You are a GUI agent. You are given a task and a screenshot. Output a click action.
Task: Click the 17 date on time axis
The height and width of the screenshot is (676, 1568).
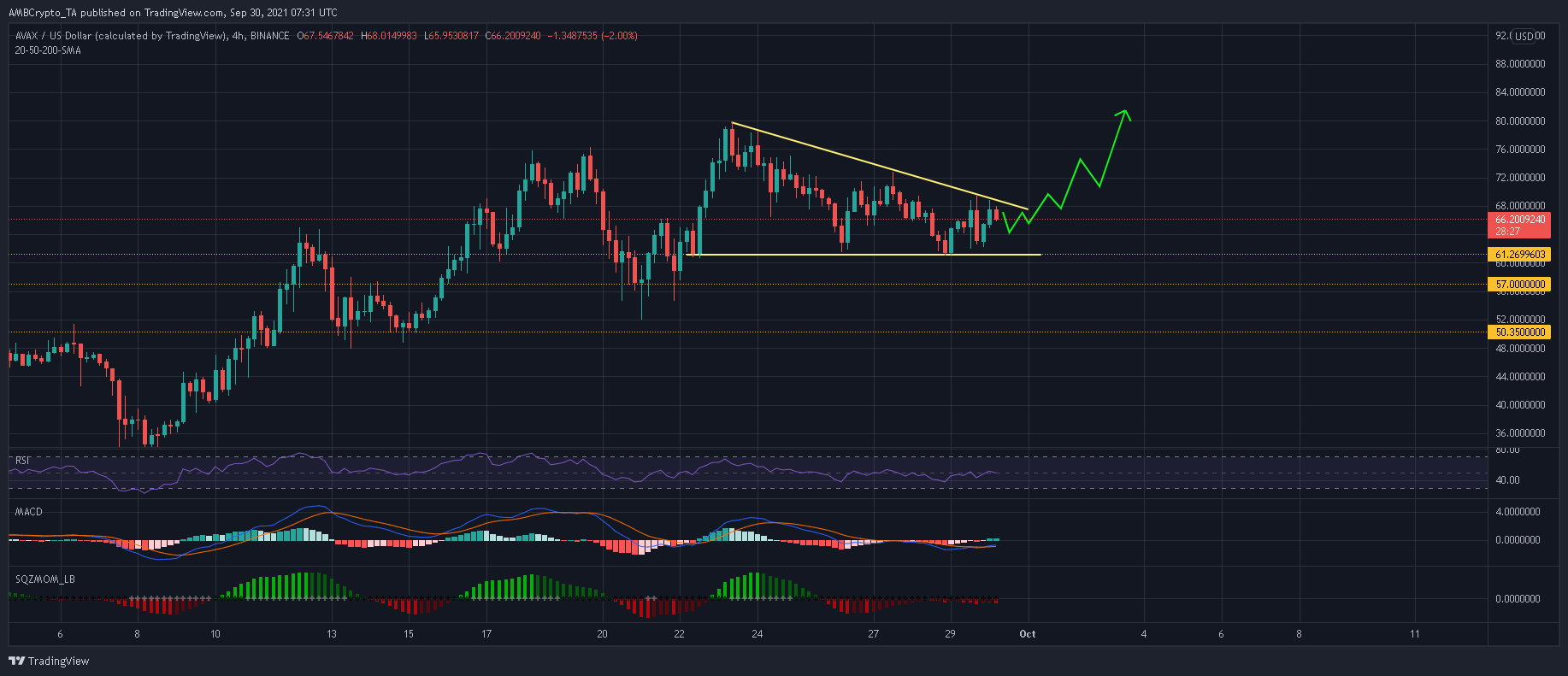pos(486,634)
